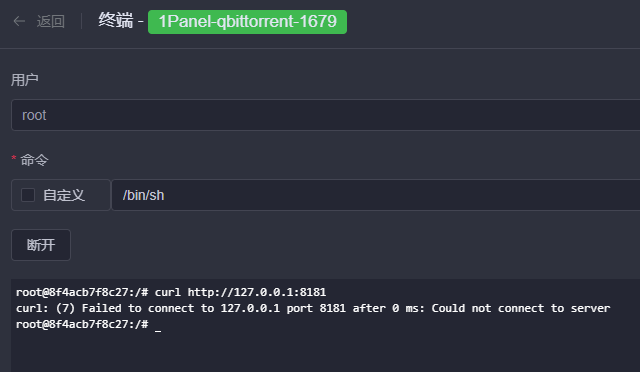Click the 终端 page title
This screenshot has height=372, width=640.
pyautogui.click(x=116, y=20)
